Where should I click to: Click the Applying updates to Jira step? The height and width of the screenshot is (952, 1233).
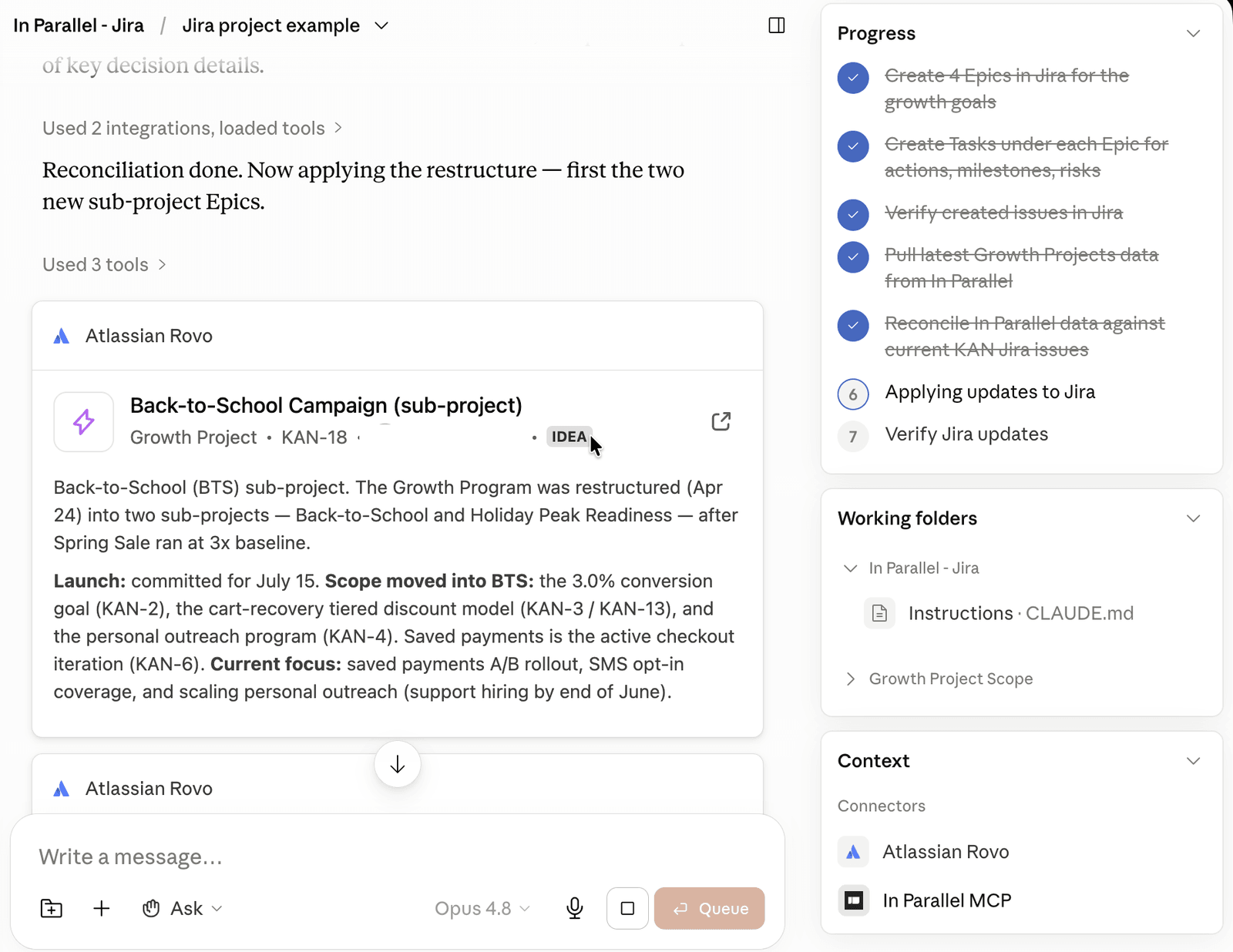point(990,392)
